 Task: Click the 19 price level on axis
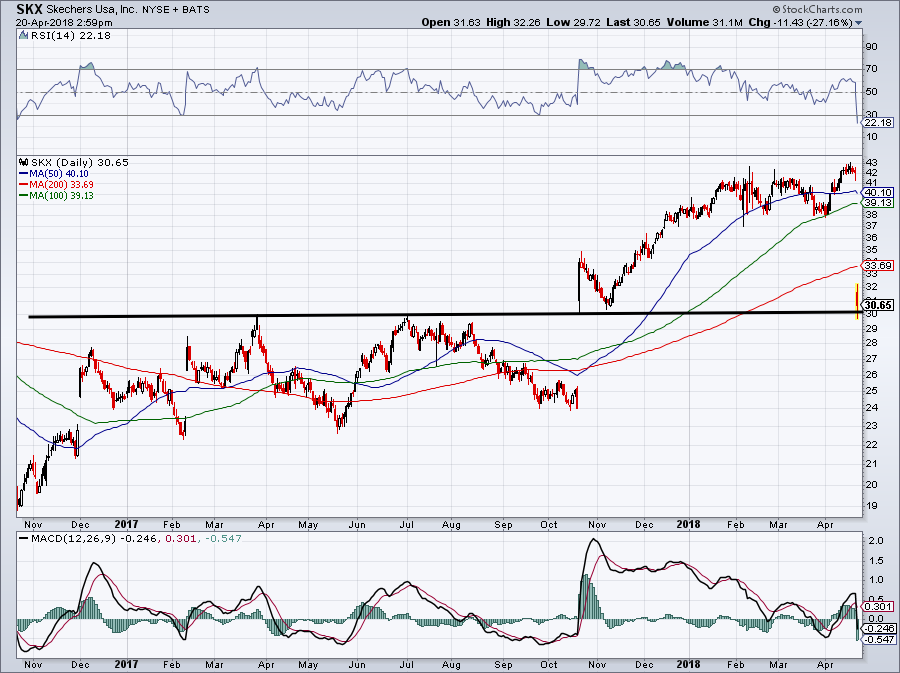871,505
